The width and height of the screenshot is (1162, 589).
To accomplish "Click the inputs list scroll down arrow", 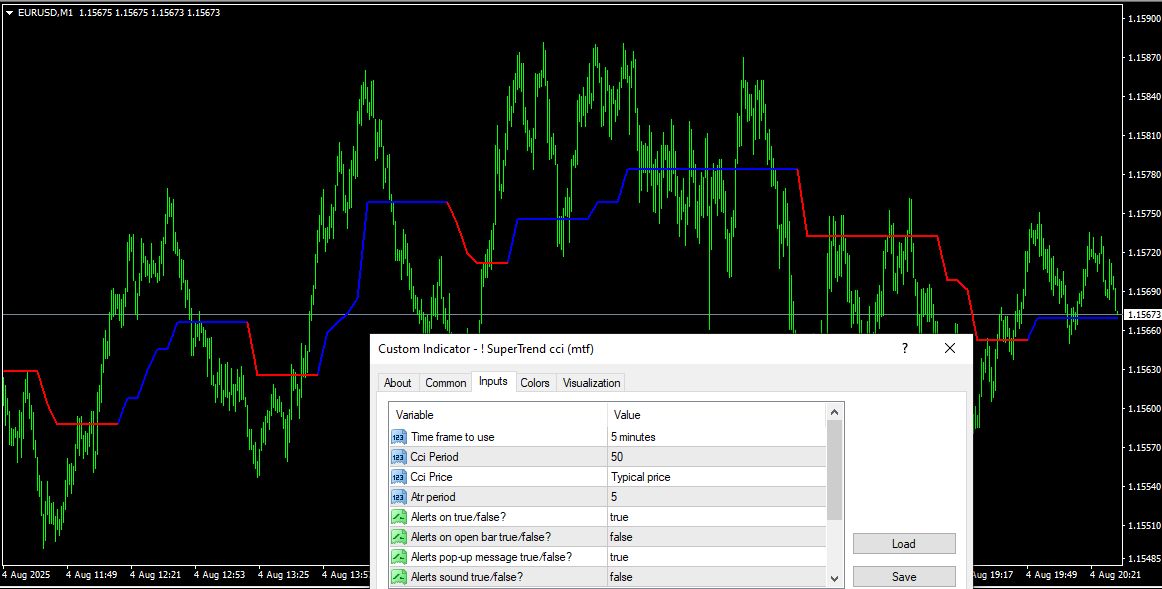I will tap(835, 578).
